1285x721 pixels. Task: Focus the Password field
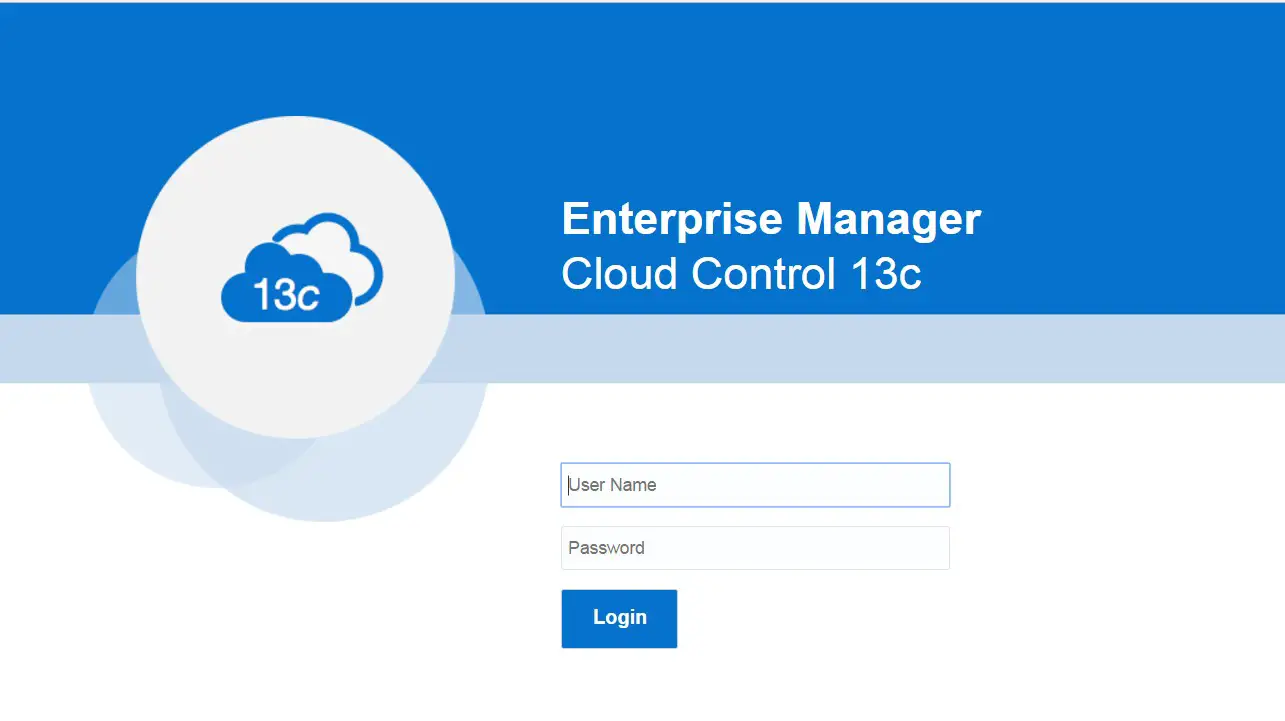pos(755,548)
